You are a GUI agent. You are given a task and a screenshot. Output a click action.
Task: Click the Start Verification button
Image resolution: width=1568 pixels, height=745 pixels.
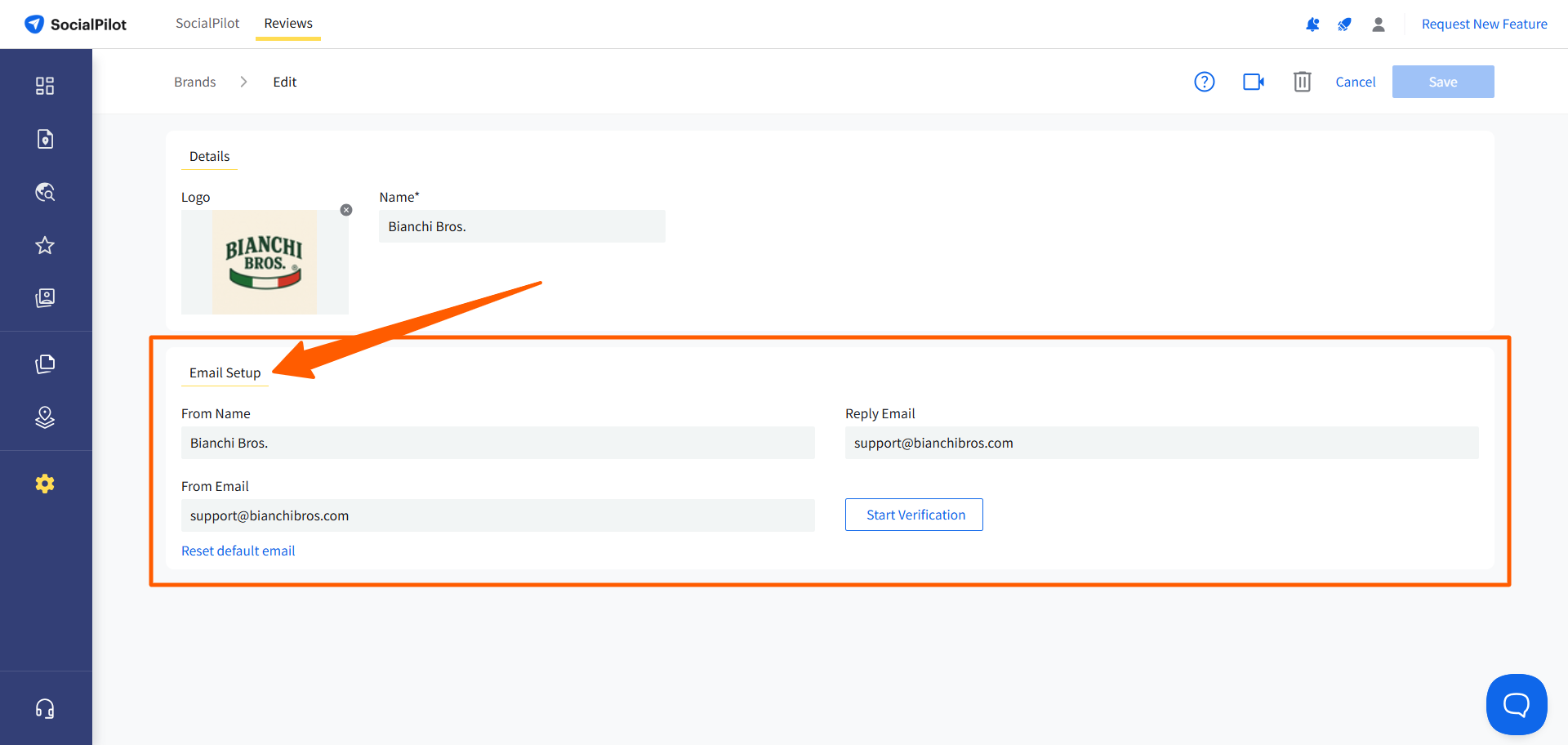click(x=914, y=515)
